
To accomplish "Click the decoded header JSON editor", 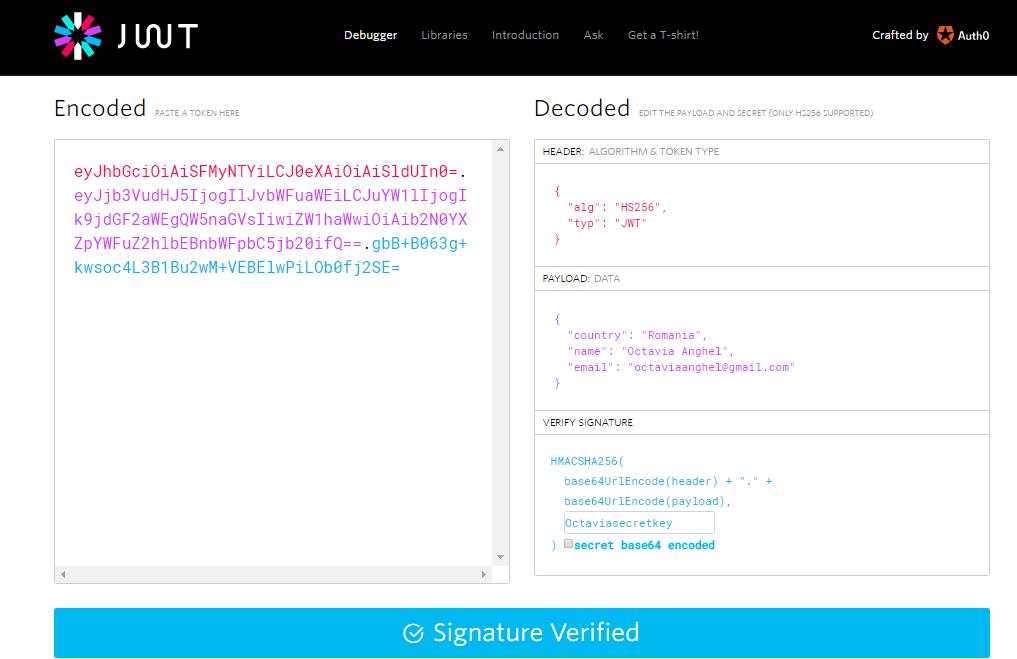I will [761, 215].
